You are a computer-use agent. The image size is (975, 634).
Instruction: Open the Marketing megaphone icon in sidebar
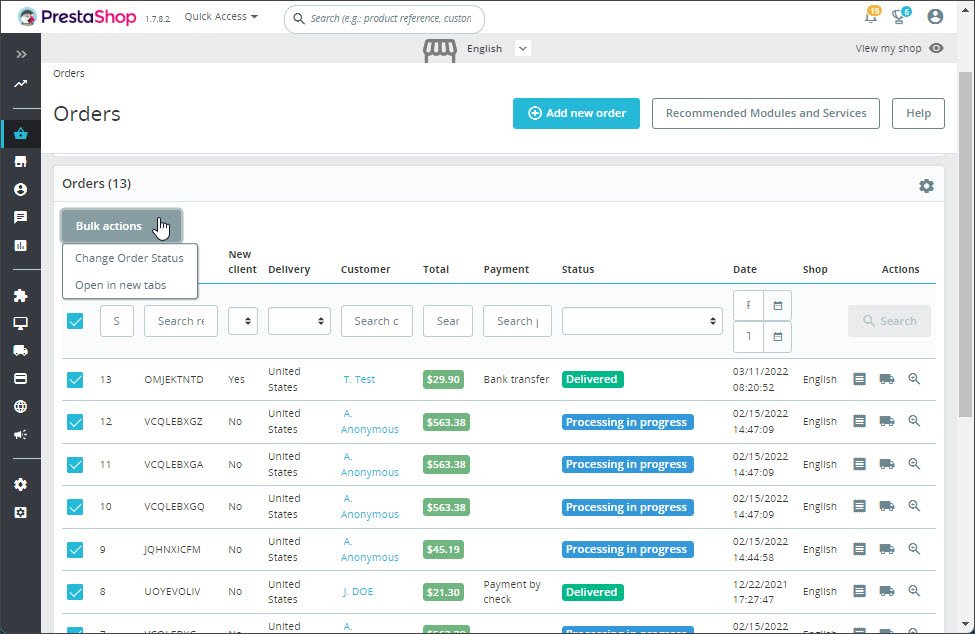coord(21,434)
